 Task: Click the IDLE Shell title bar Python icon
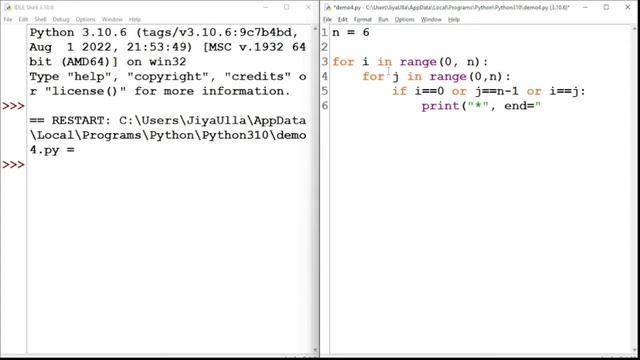(7, 7)
